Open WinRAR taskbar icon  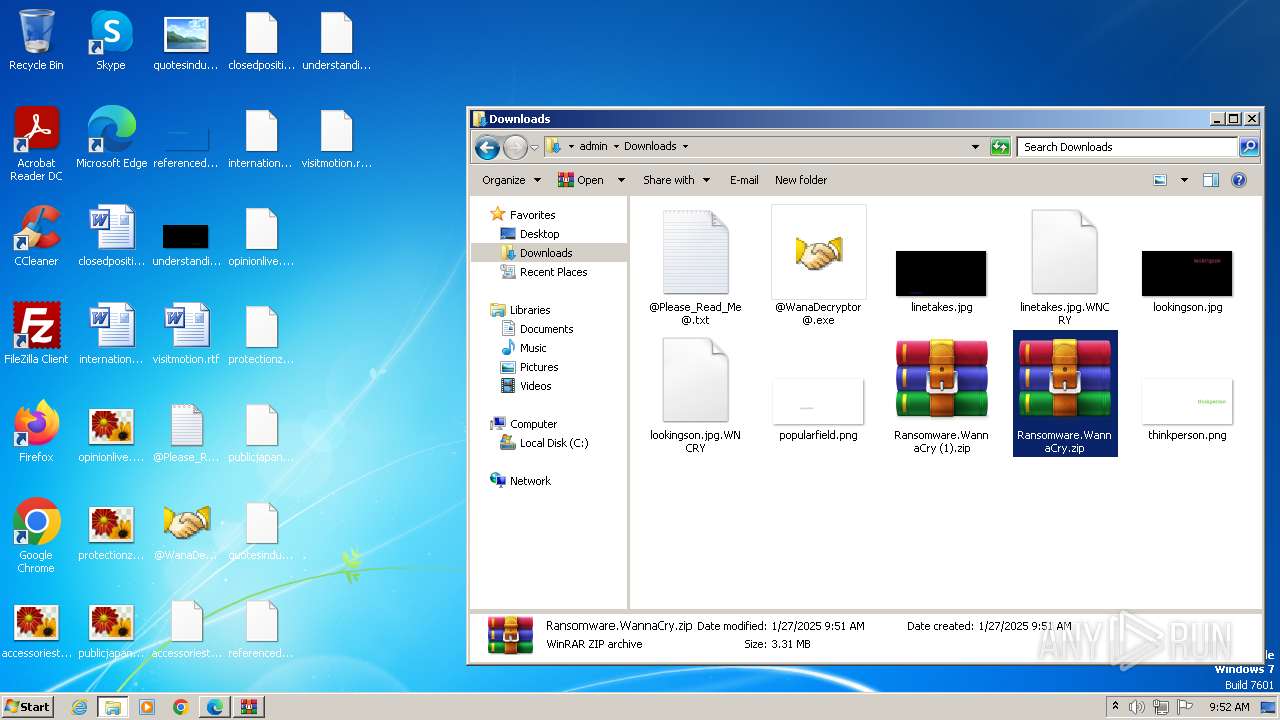pos(249,707)
